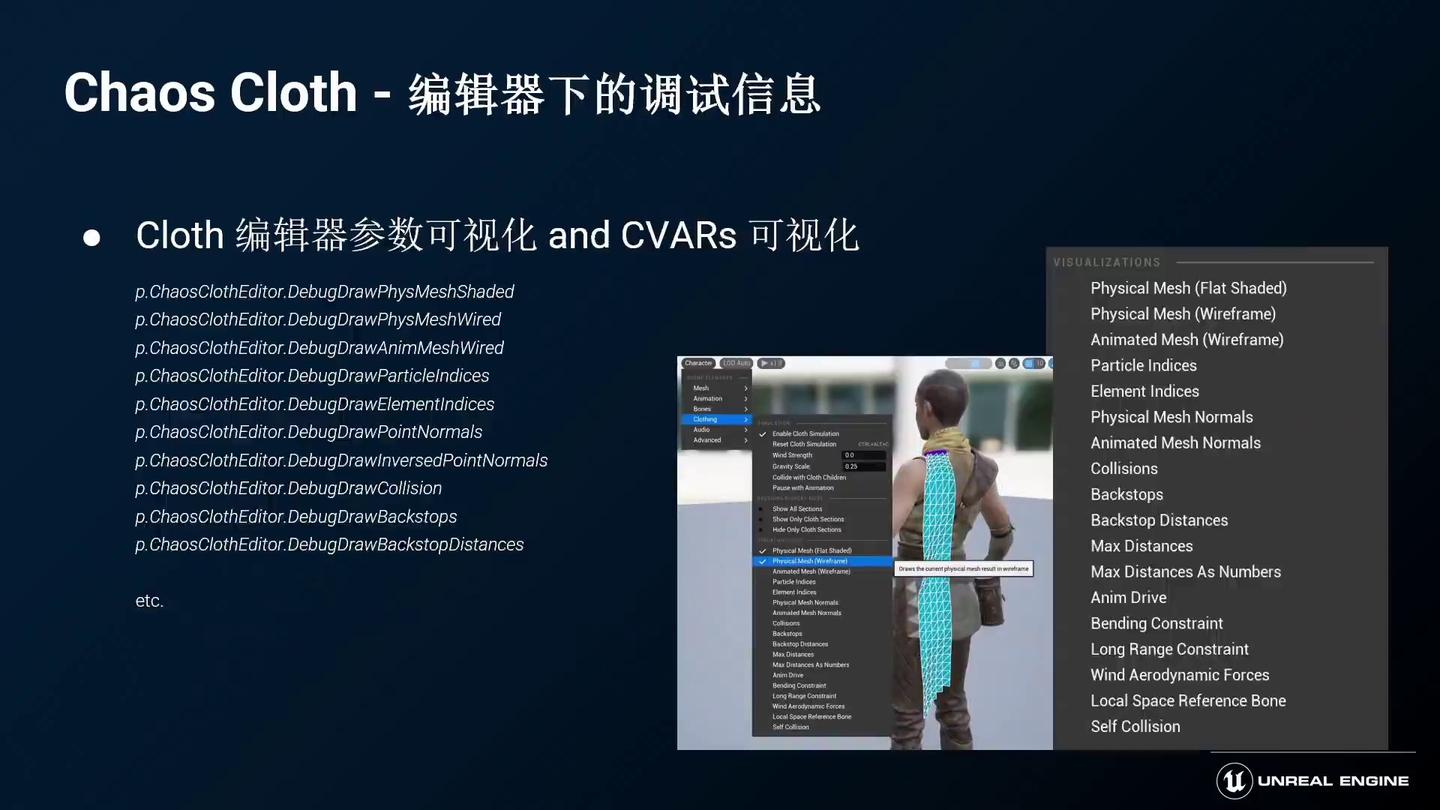Image resolution: width=1440 pixels, height=810 pixels.
Task: Expand the Animation submenu entry
Action: tap(716, 399)
